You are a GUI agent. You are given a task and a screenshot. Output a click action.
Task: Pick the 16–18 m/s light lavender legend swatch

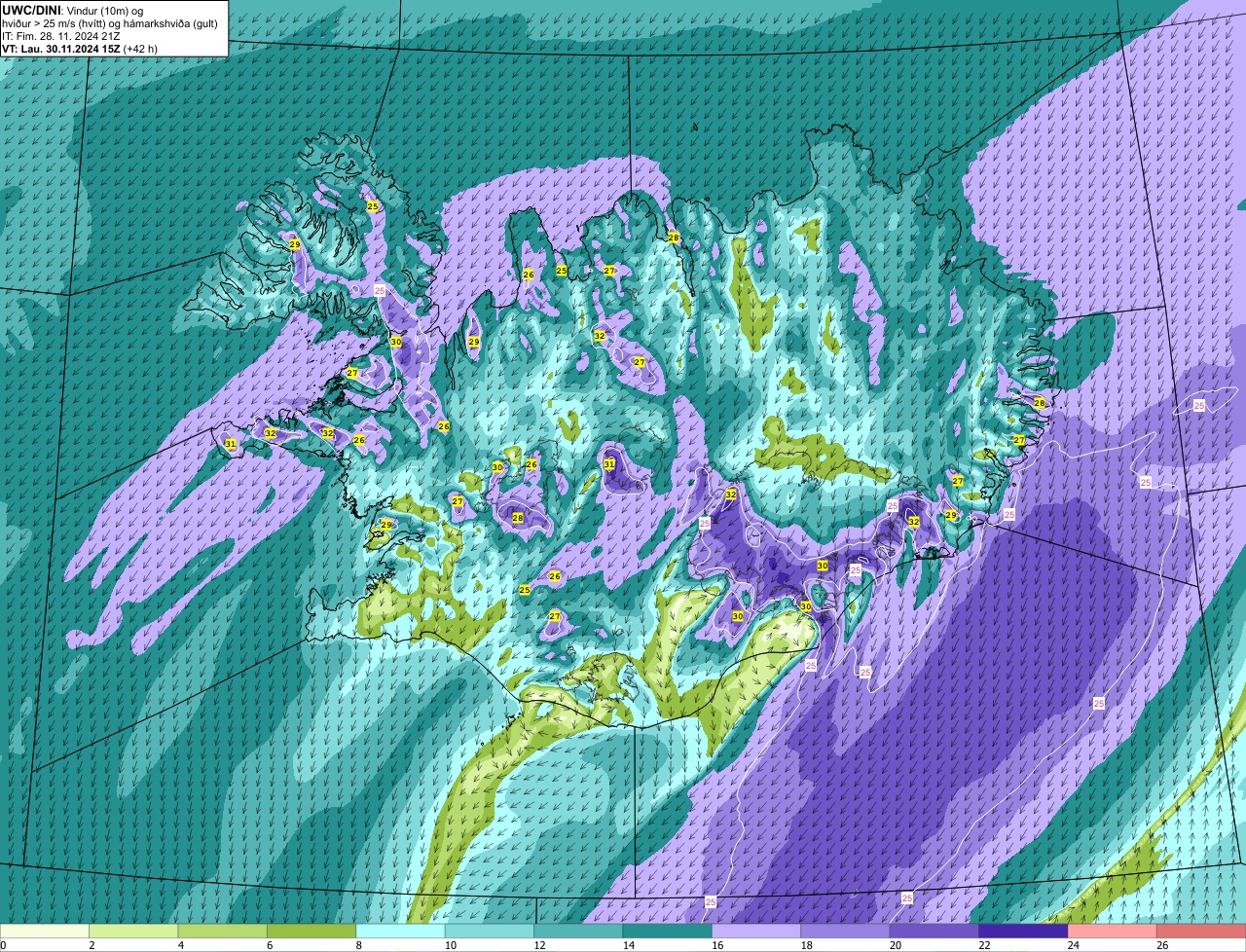756,932
